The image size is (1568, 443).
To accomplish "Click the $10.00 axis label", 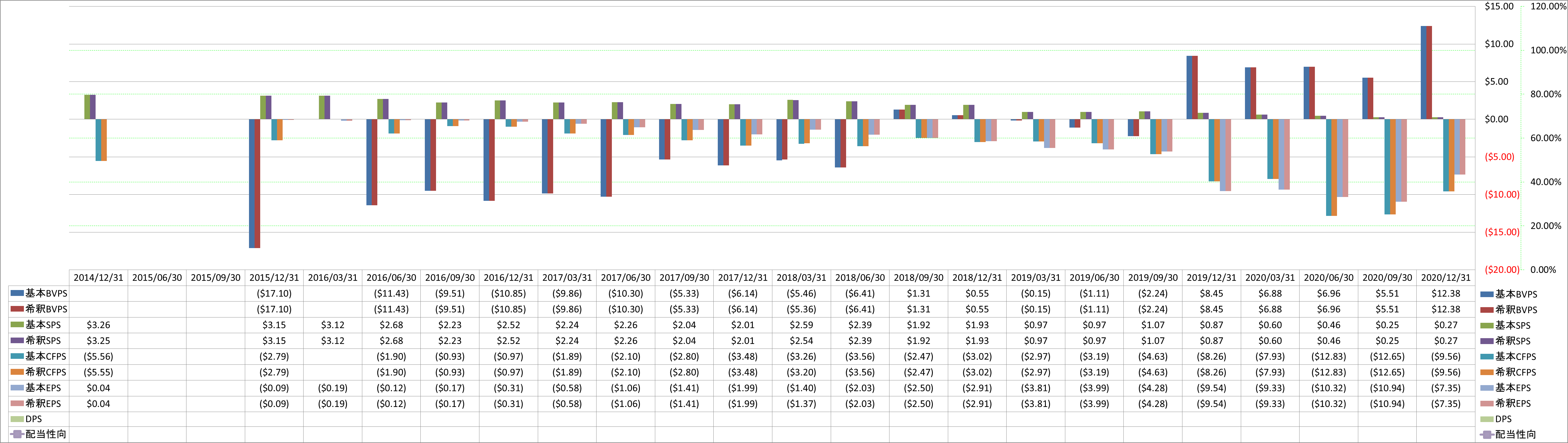I will tap(1499, 44).
